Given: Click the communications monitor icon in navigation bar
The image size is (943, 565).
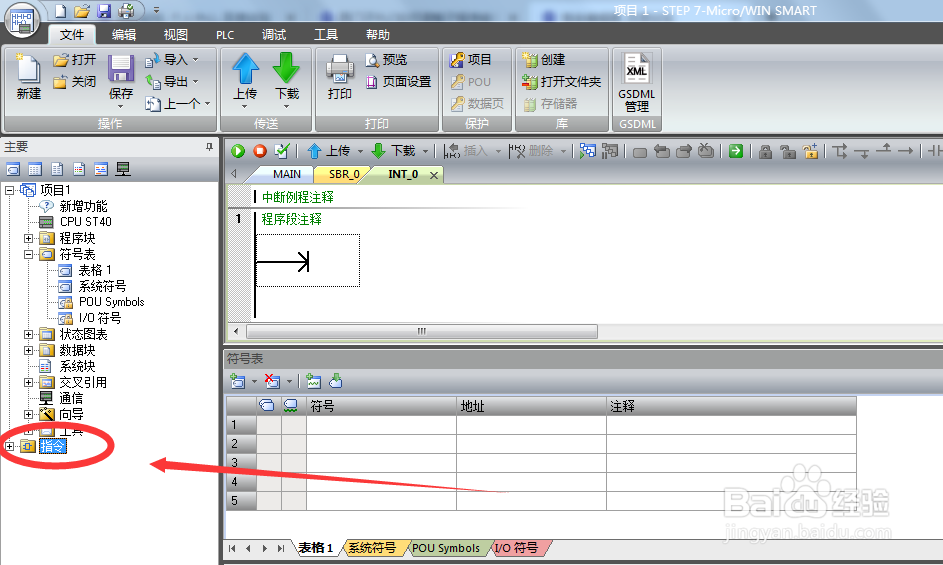Looking at the screenshot, I should coord(123,169).
